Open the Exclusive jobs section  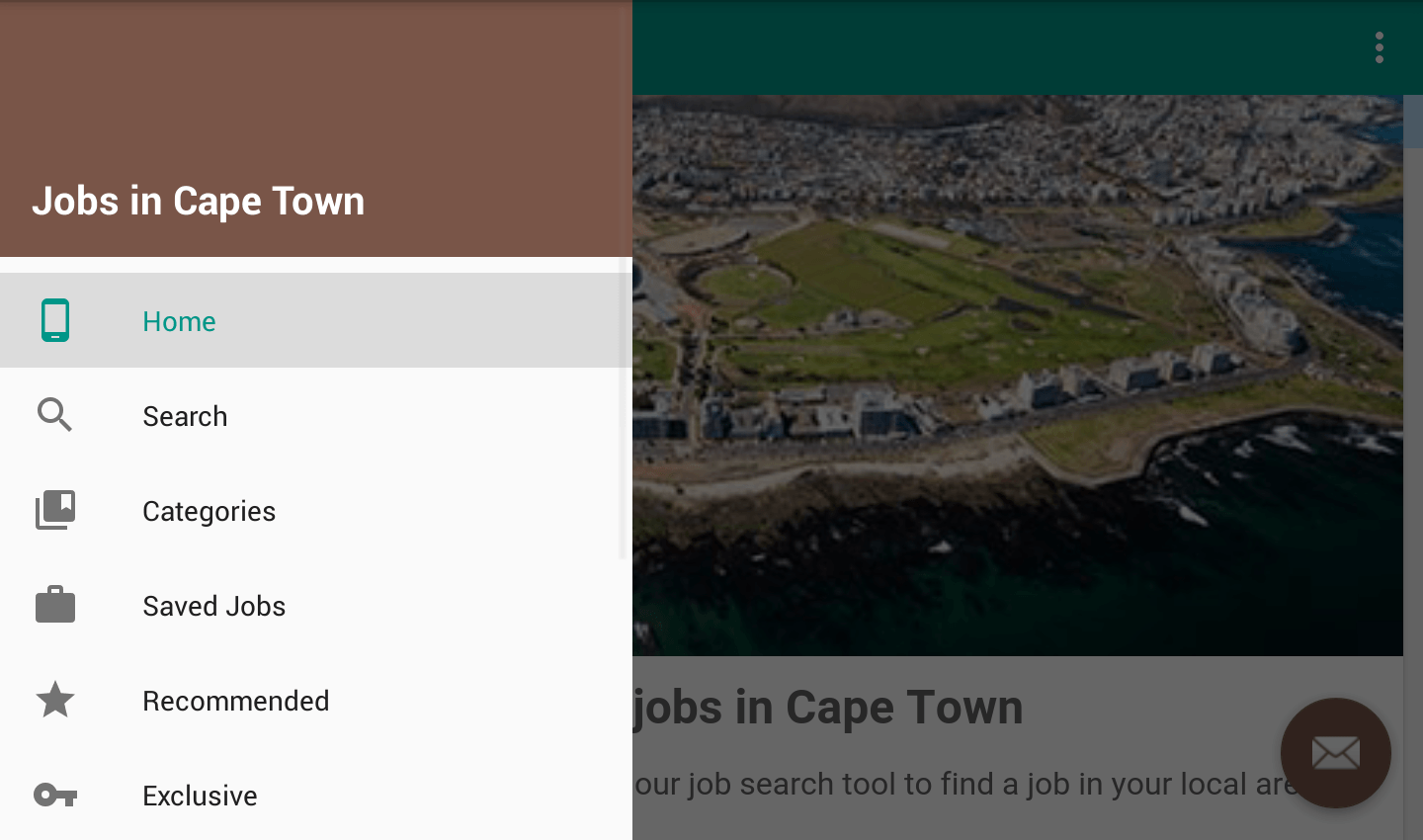click(x=316, y=795)
